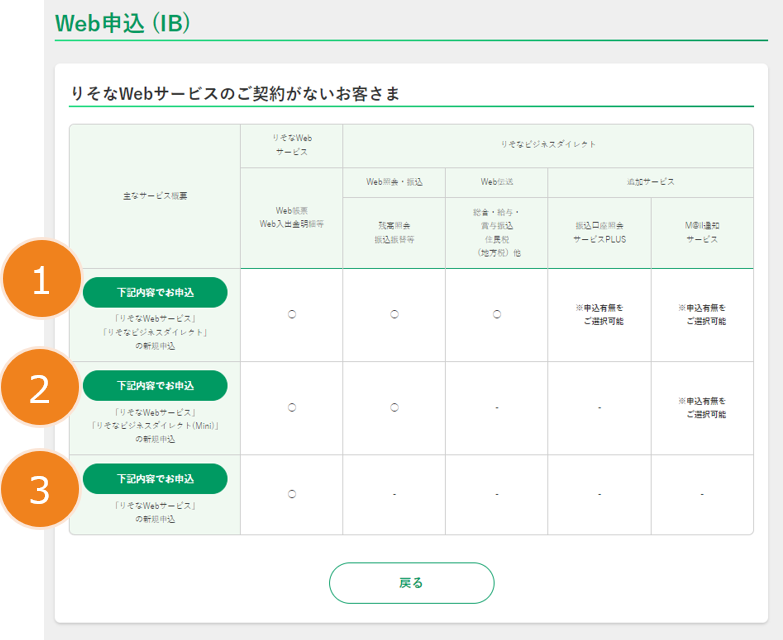Click the dash under M@il通知 in last row

(x=702, y=494)
